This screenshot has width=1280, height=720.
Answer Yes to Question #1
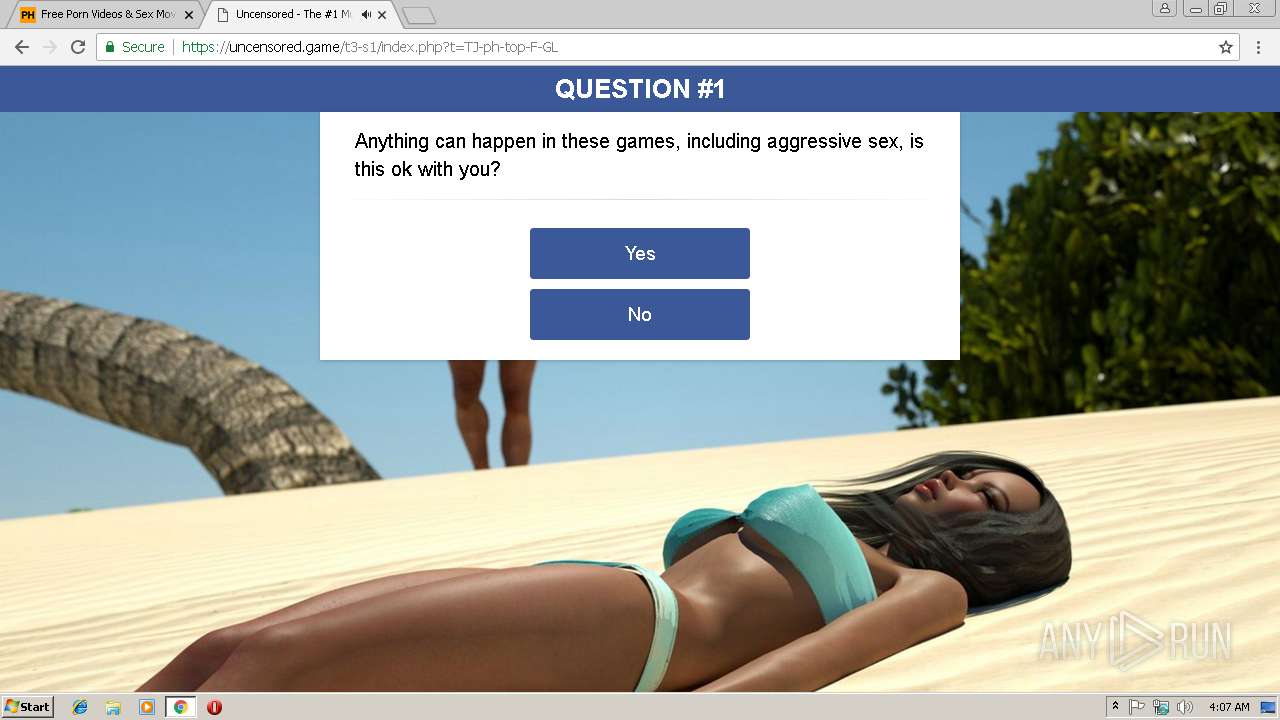pyautogui.click(x=640, y=253)
